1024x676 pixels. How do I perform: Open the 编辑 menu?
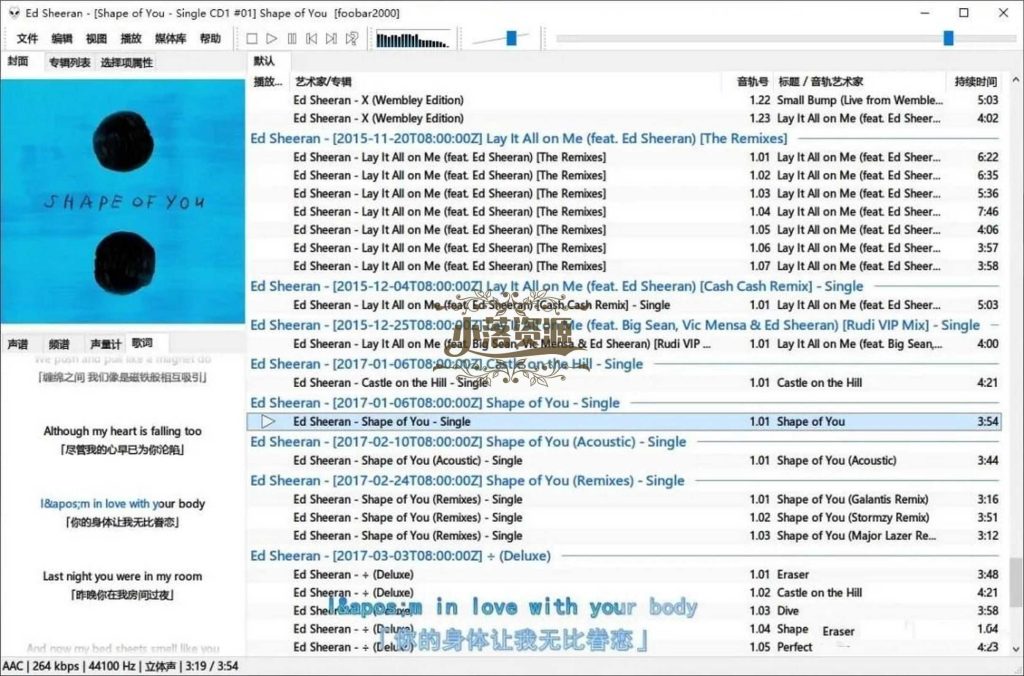click(x=61, y=39)
